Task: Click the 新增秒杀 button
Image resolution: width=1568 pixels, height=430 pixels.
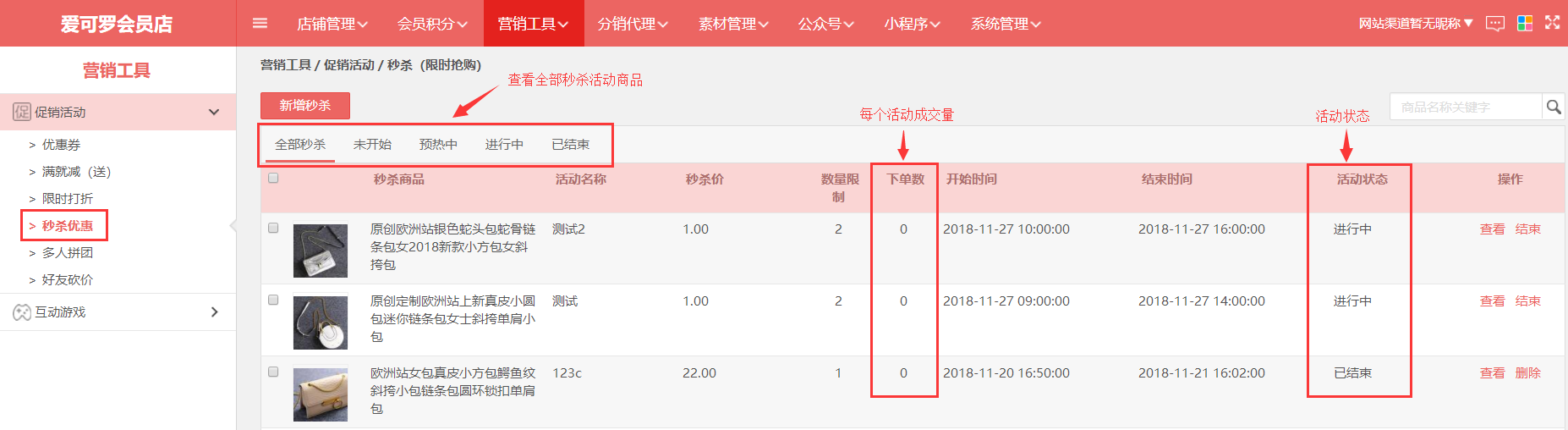Action: pos(304,106)
